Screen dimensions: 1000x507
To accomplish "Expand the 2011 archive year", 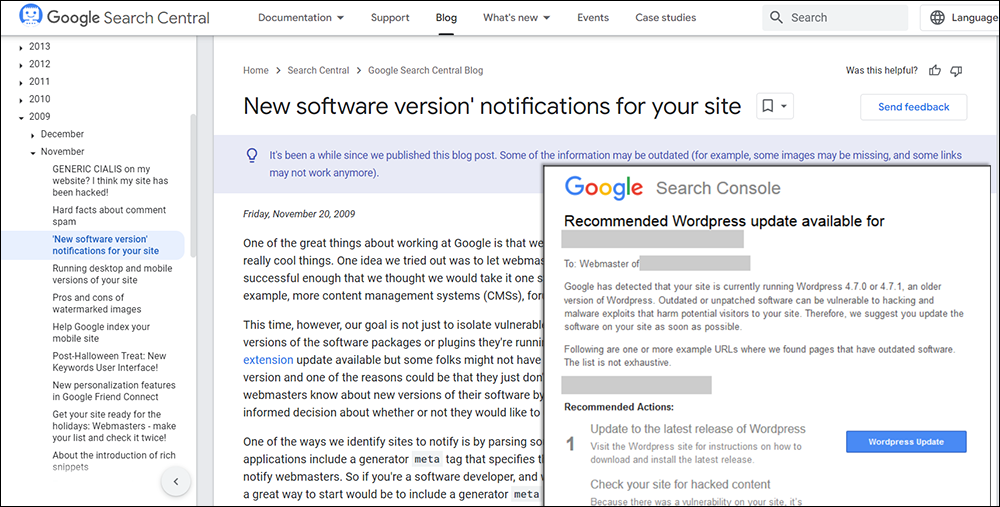I will 21,82.
